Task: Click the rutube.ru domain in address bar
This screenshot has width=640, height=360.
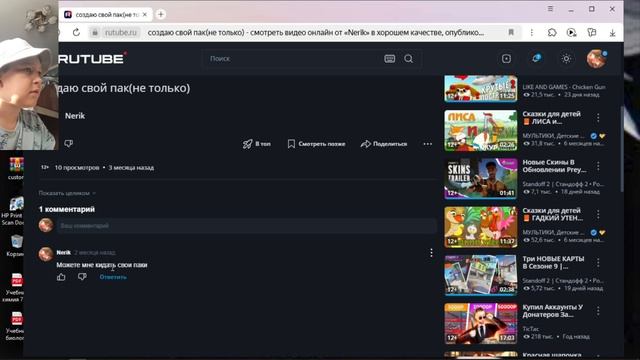Action: pyautogui.click(x=120, y=32)
